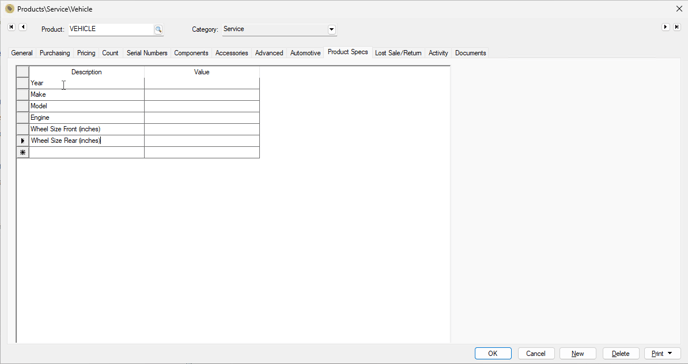Click the application icon in title bar

[10, 9]
